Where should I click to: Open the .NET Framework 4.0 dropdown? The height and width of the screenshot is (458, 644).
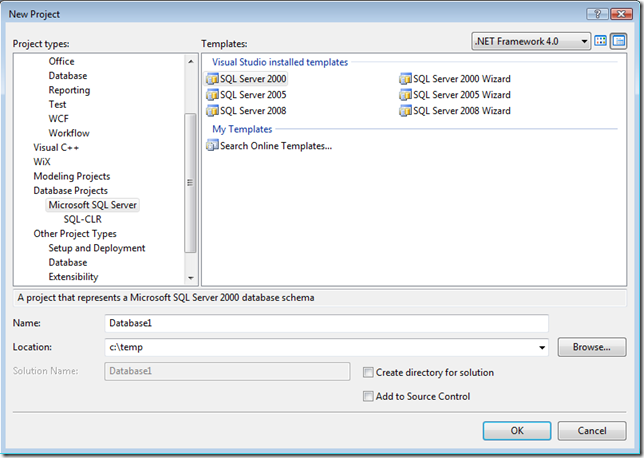tap(531, 41)
